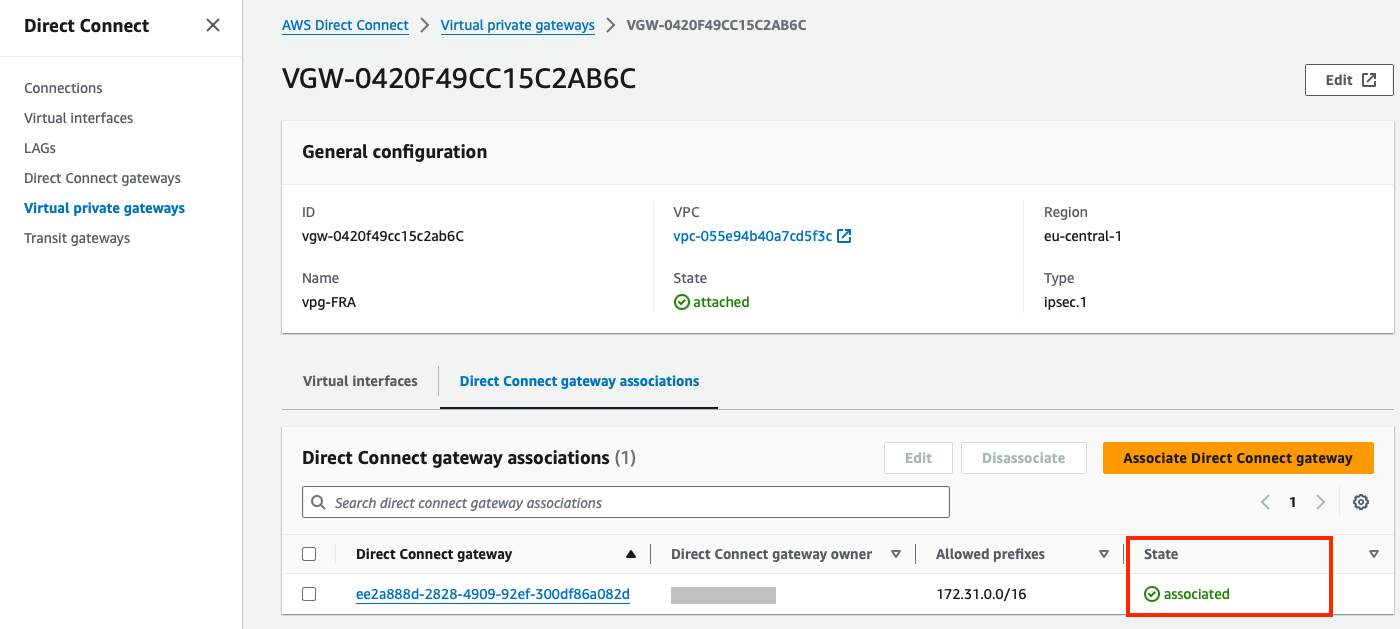Click external link icon next to VPC ID
This screenshot has height=629, width=1400.
click(x=844, y=236)
